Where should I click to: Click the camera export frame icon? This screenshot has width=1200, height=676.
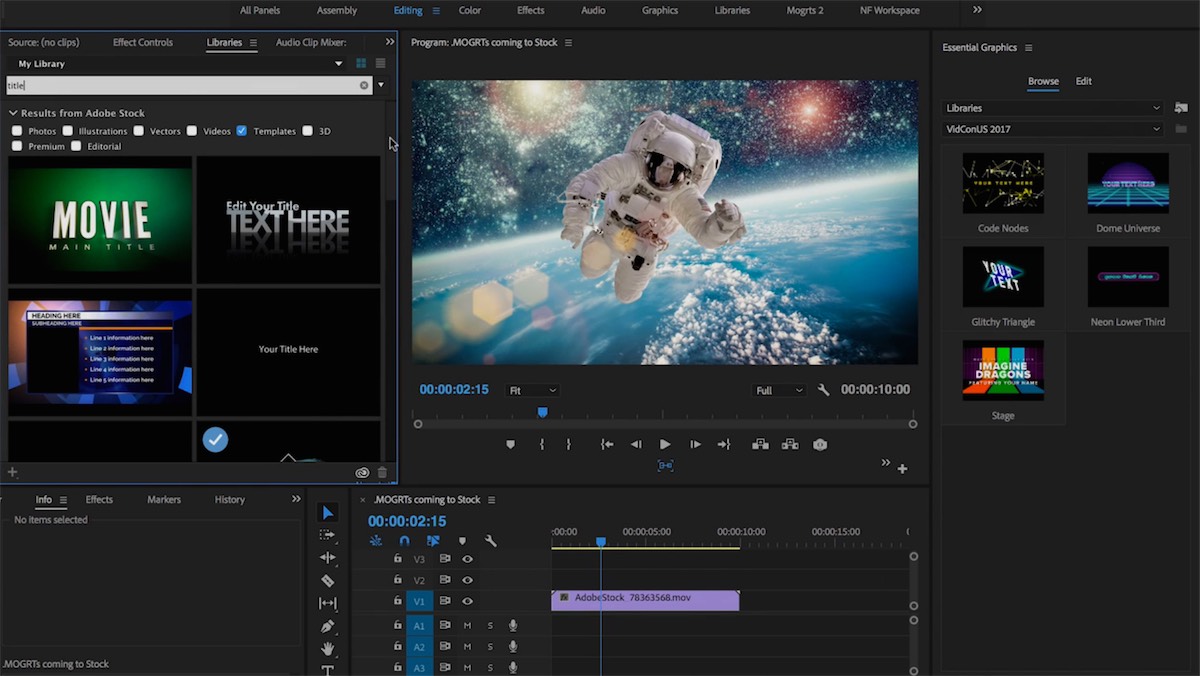pos(820,444)
